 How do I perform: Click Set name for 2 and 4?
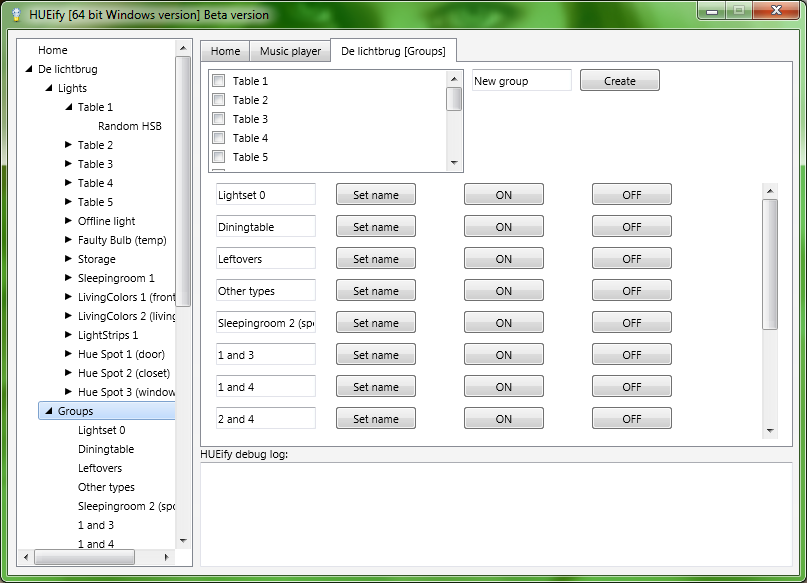pyautogui.click(x=376, y=419)
